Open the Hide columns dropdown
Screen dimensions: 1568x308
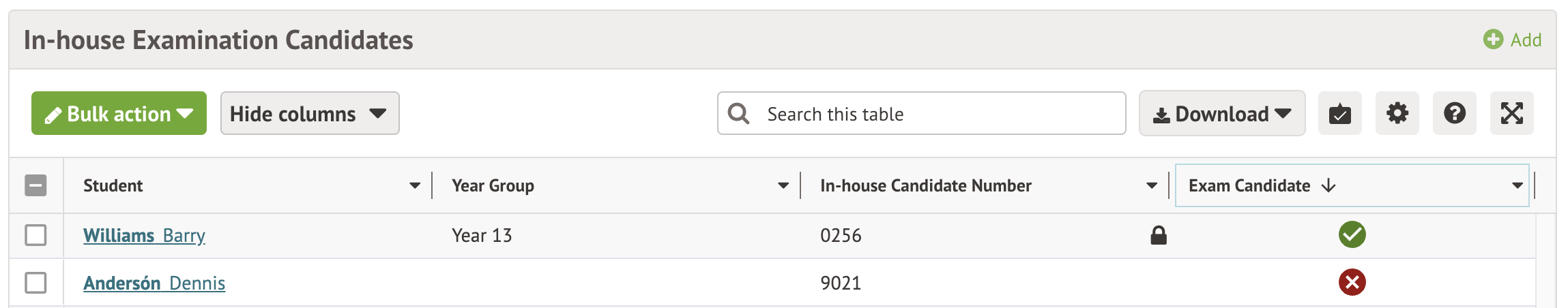(x=310, y=114)
